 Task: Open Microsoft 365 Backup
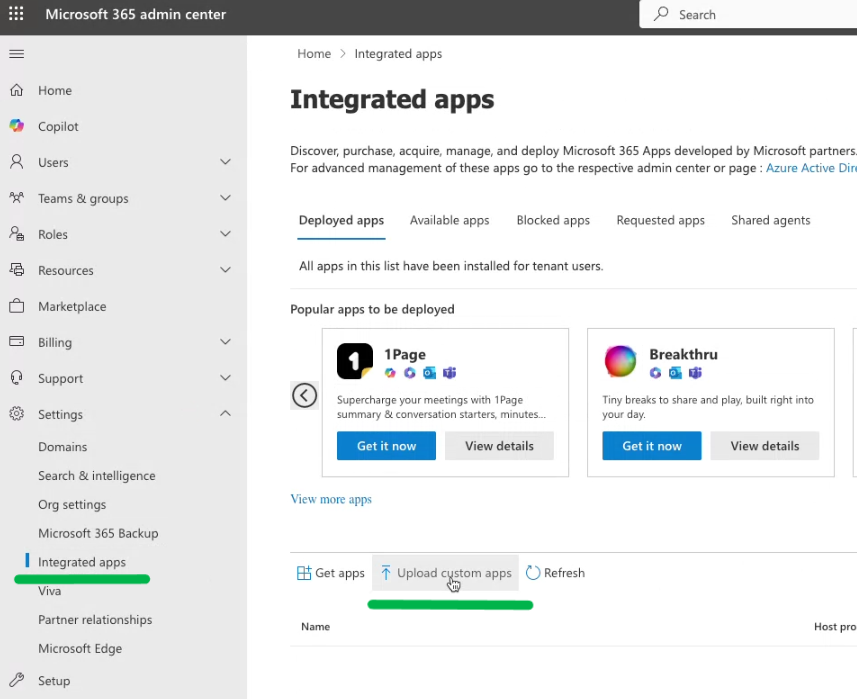(98, 533)
